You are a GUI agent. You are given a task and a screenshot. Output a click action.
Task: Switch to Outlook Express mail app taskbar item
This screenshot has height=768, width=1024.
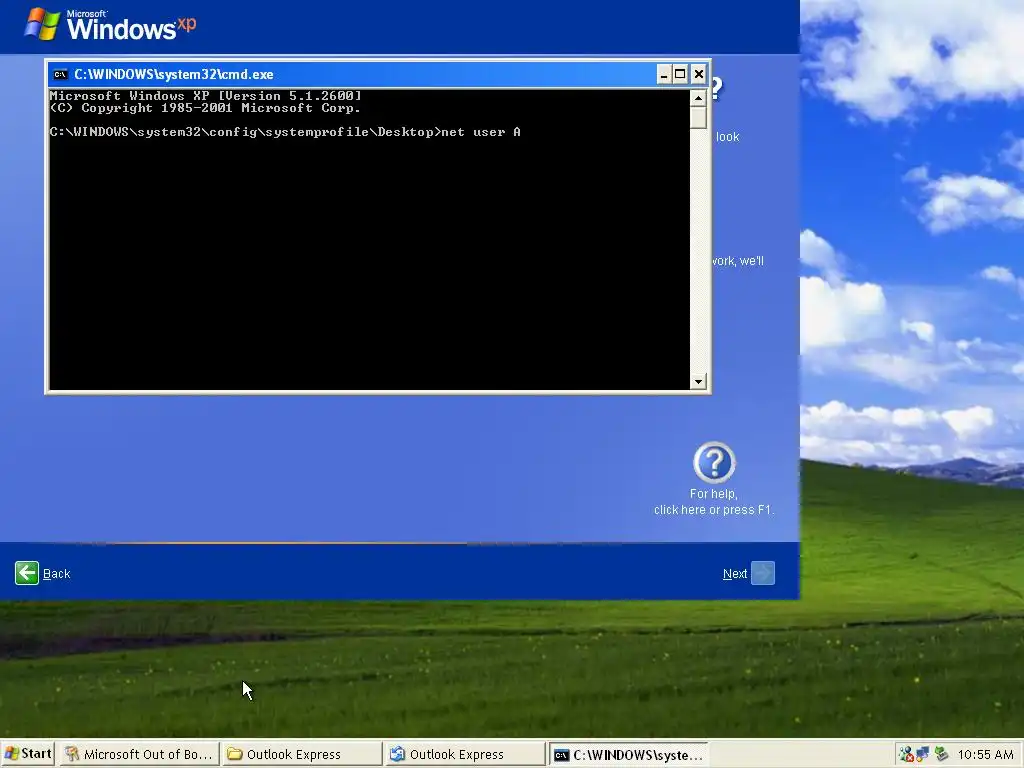464,754
